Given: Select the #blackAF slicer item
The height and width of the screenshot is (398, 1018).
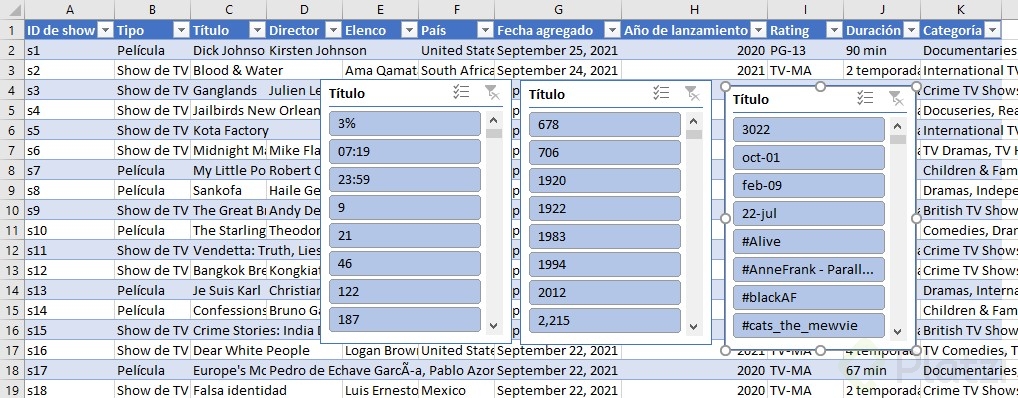Looking at the screenshot, I should tap(808, 297).
